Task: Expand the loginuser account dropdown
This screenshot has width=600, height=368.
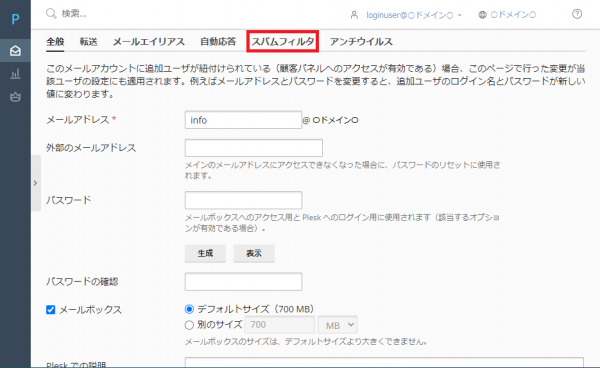Action: pos(460,15)
